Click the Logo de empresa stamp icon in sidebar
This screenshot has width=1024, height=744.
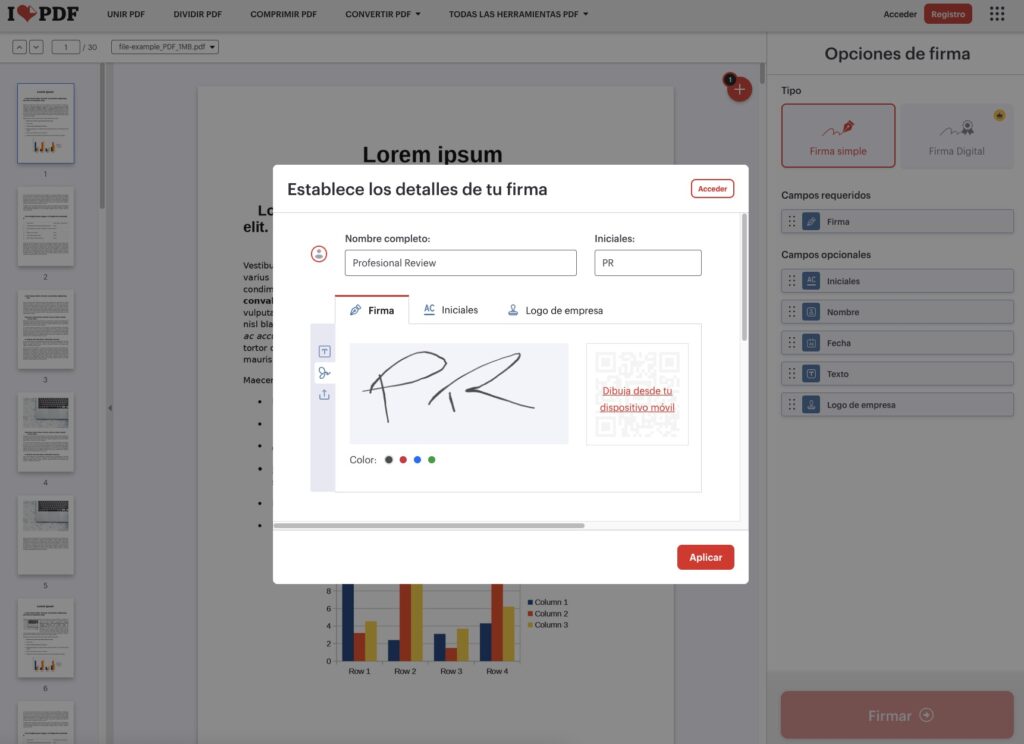[810, 405]
